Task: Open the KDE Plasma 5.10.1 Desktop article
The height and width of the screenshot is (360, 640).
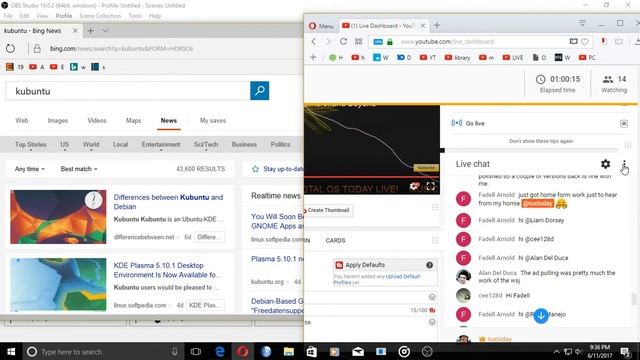Action: pos(167,270)
